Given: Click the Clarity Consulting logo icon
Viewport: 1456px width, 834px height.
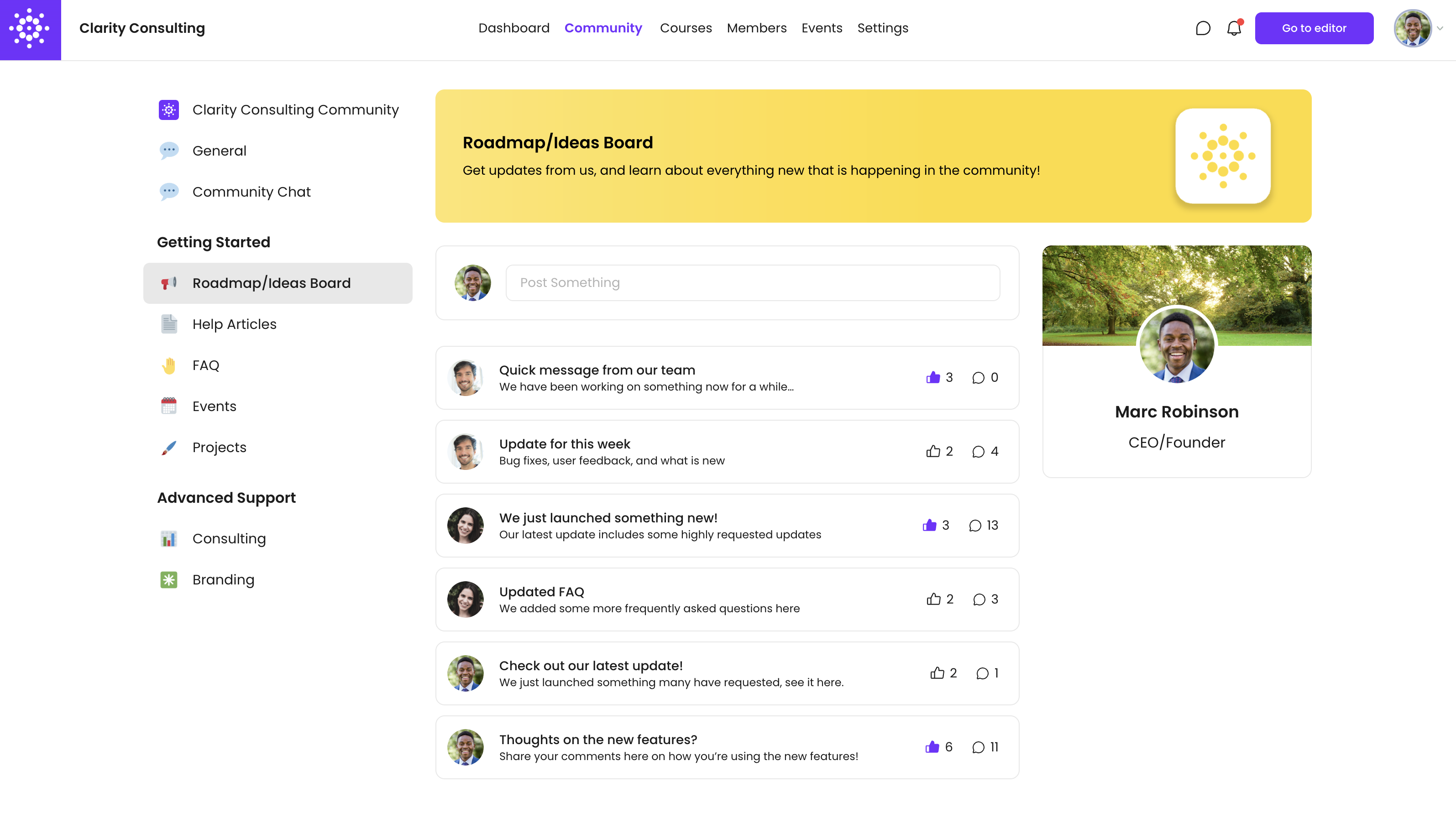Looking at the screenshot, I should (x=31, y=30).
